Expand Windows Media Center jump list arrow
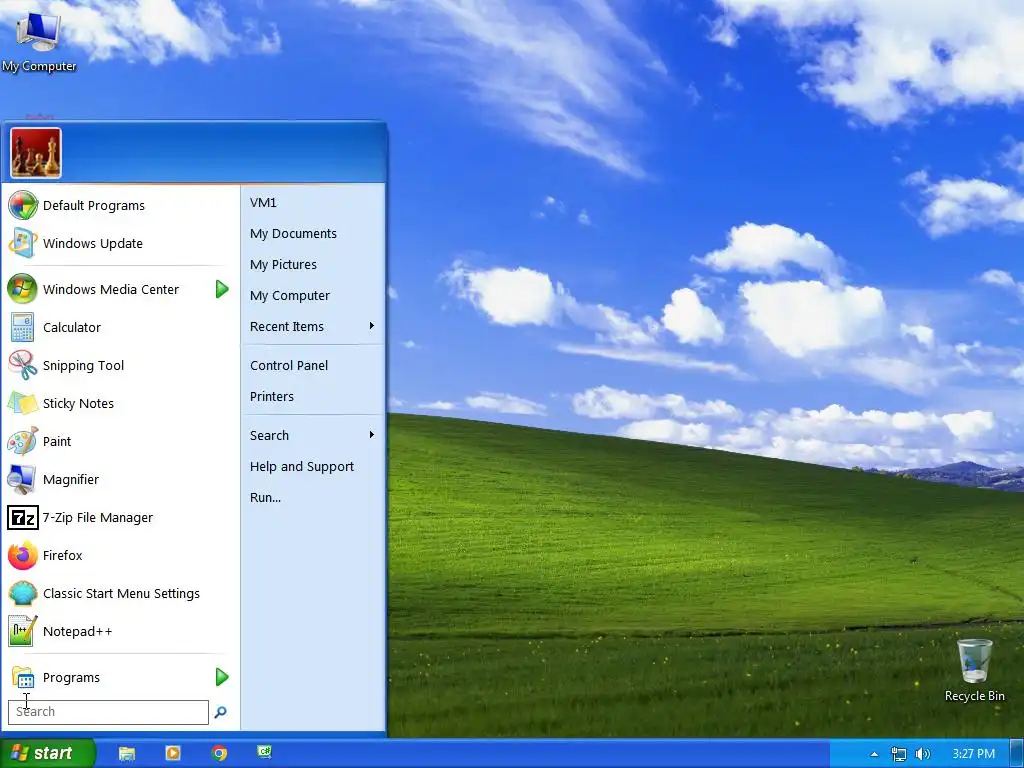Image resolution: width=1024 pixels, height=768 pixels. coord(222,289)
